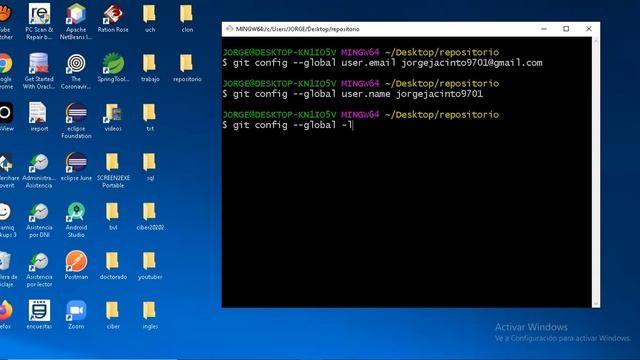The width and height of the screenshot is (640, 360).
Task: Select the youtuber folder
Action: click(150, 266)
